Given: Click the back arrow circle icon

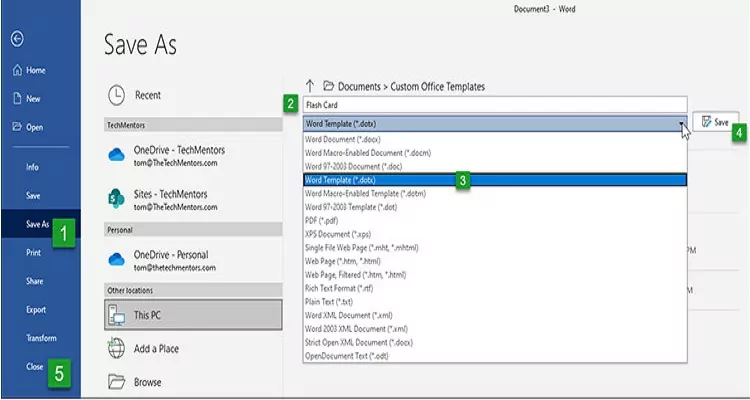Looking at the screenshot, I should 17,39.
